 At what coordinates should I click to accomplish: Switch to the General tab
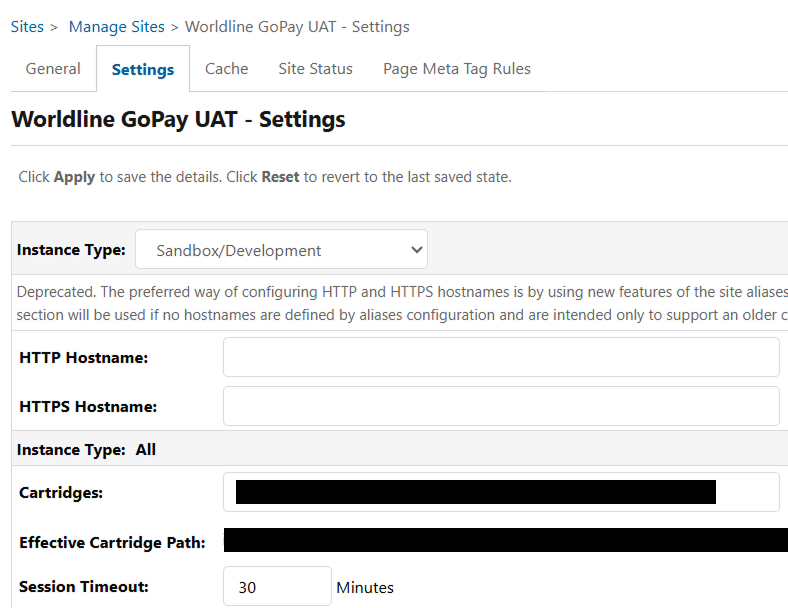tap(53, 69)
